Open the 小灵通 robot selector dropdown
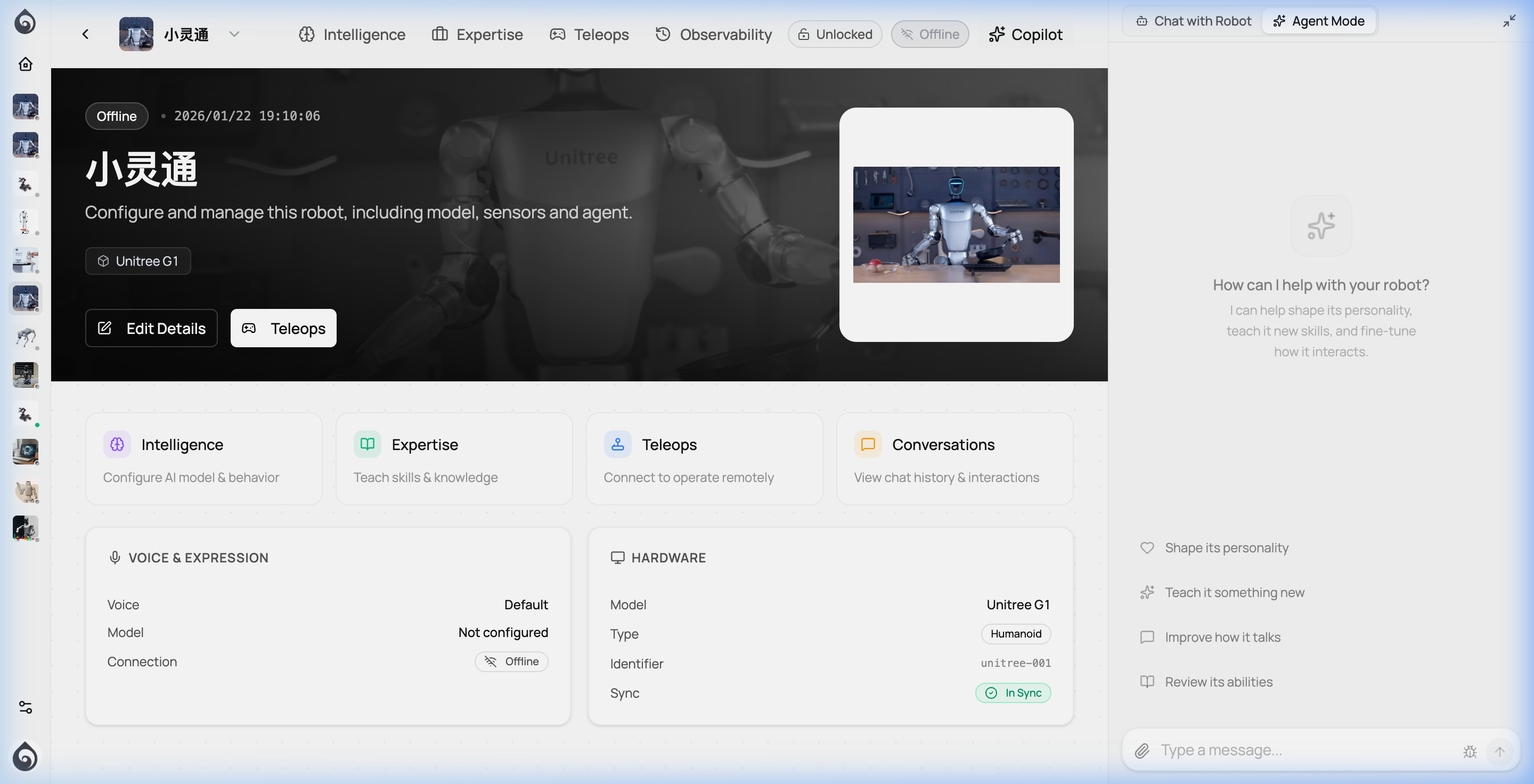This screenshot has height=784, width=1534. [x=234, y=34]
